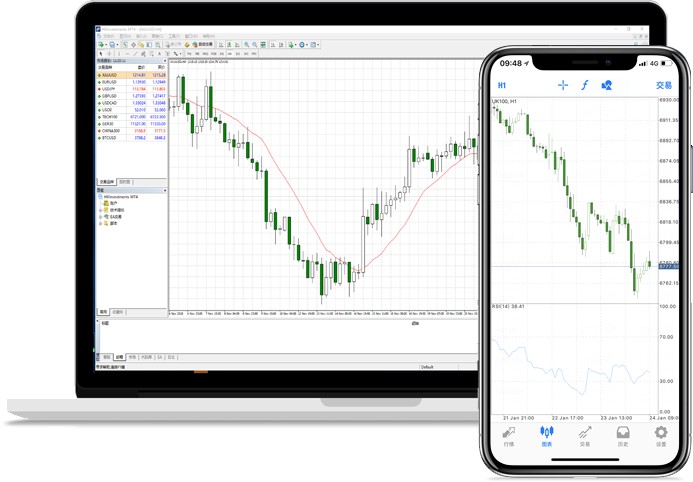Tap the indicators 'f' icon on phone

[585, 85]
